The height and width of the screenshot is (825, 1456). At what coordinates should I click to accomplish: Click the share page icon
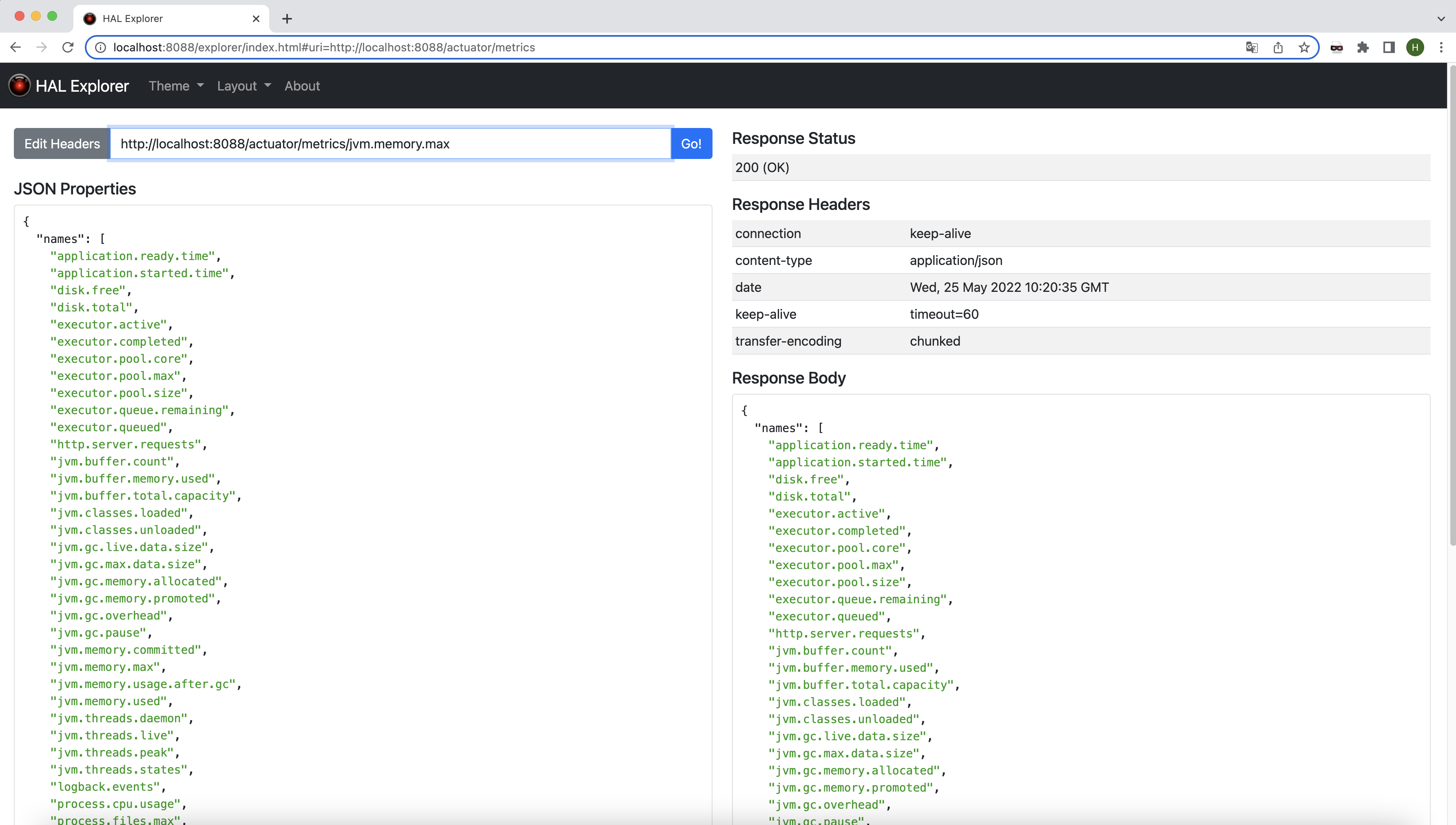(1278, 48)
